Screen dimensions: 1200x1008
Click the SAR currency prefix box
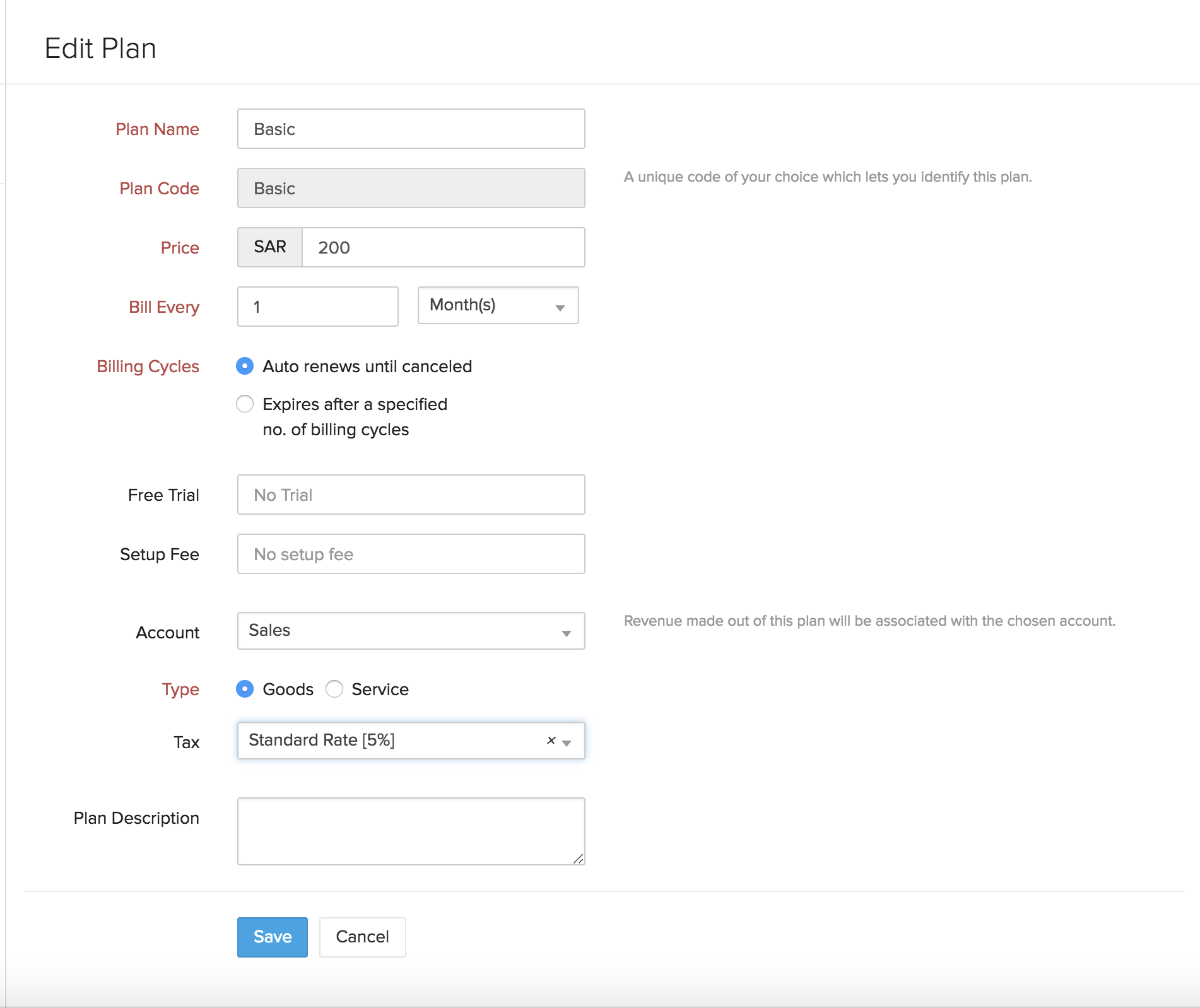pos(270,247)
